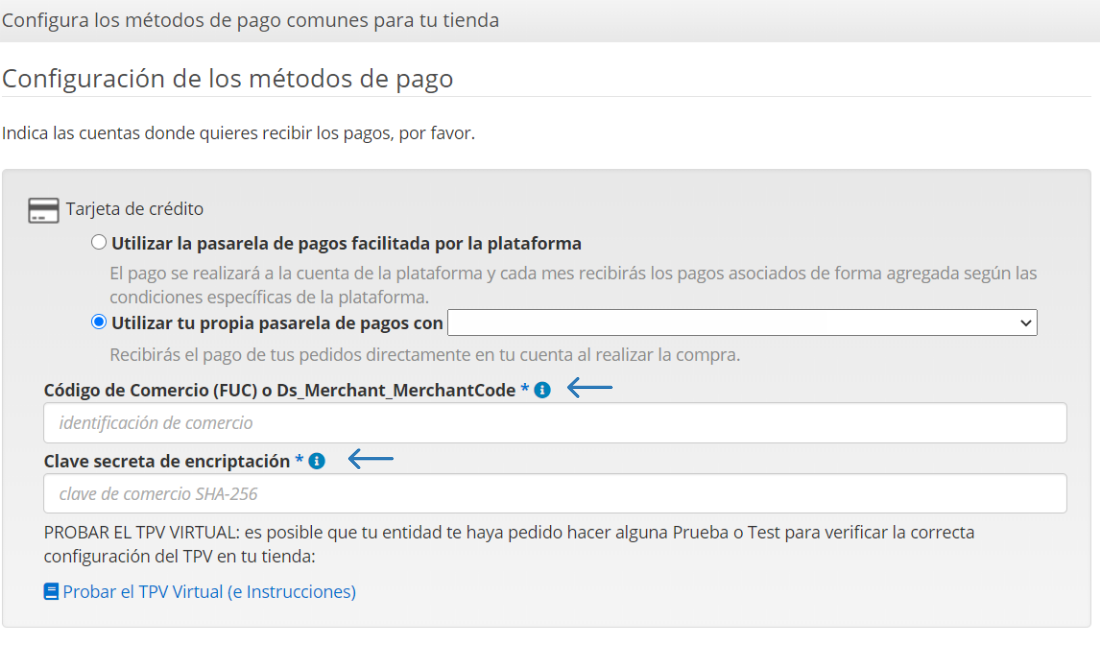Viewport: 1100px width, 650px height.
Task: Click the info icon beside Clave secreta de encriptación
Action: click(317, 461)
